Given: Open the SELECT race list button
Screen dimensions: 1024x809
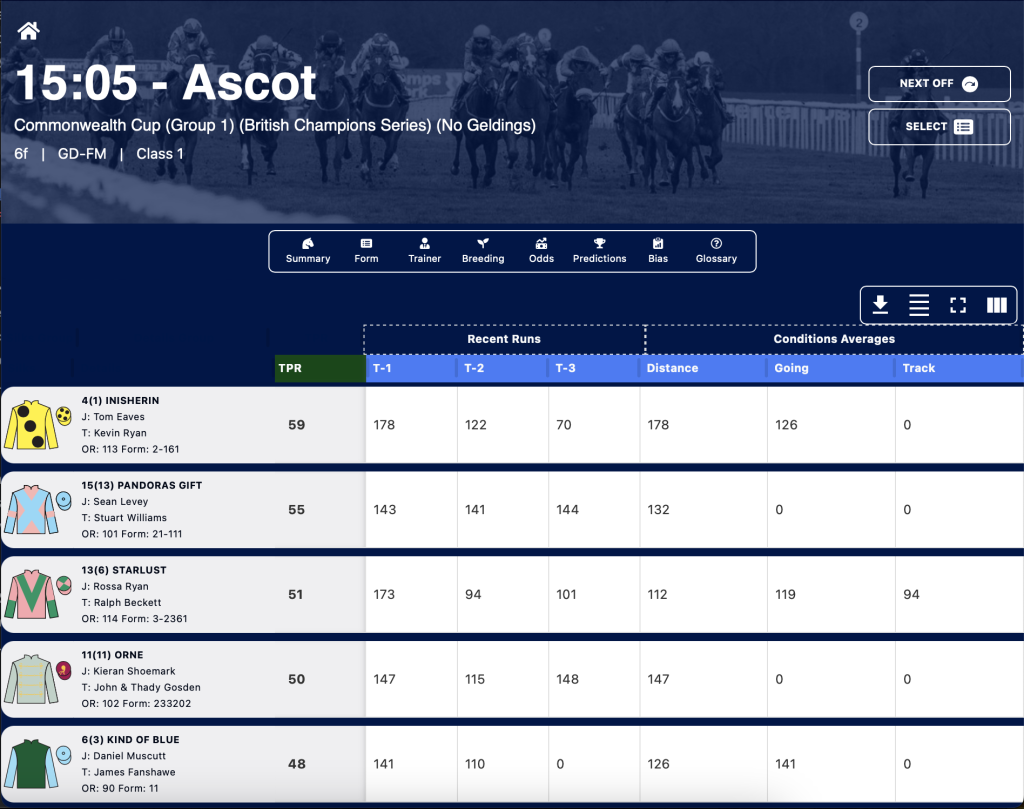Looking at the screenshot, I should (939, 127).
